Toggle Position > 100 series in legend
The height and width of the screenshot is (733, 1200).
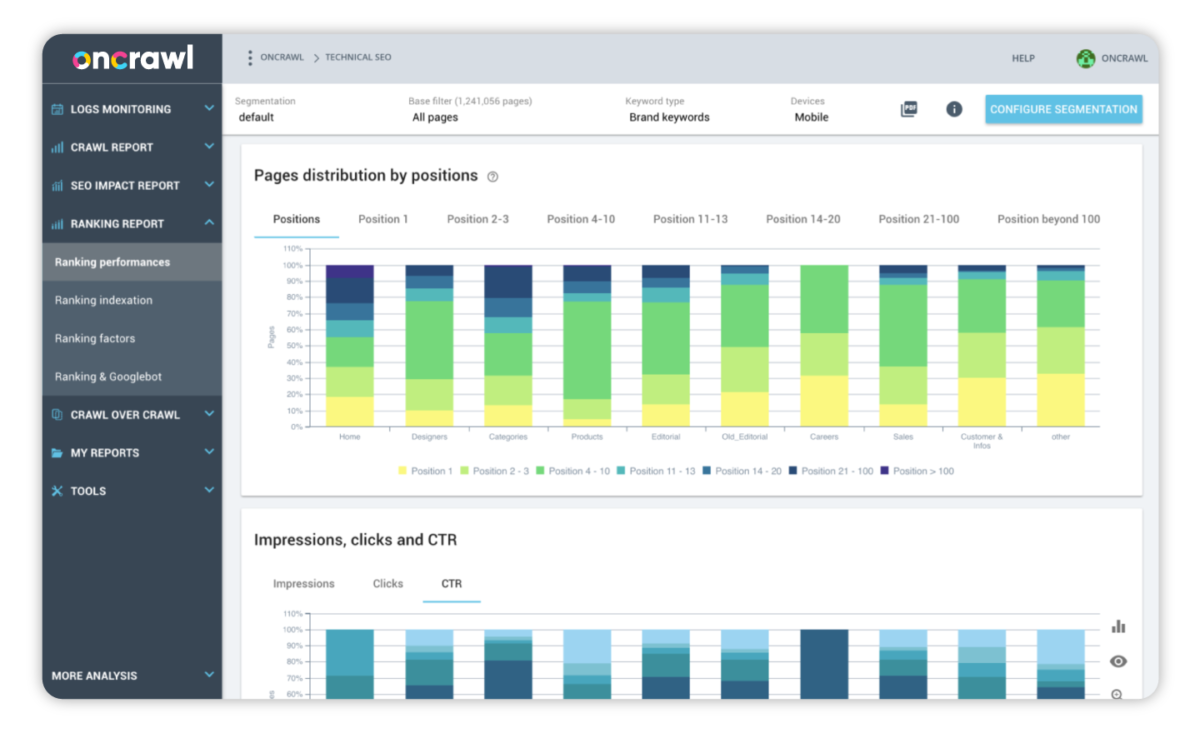coord(917,471)
